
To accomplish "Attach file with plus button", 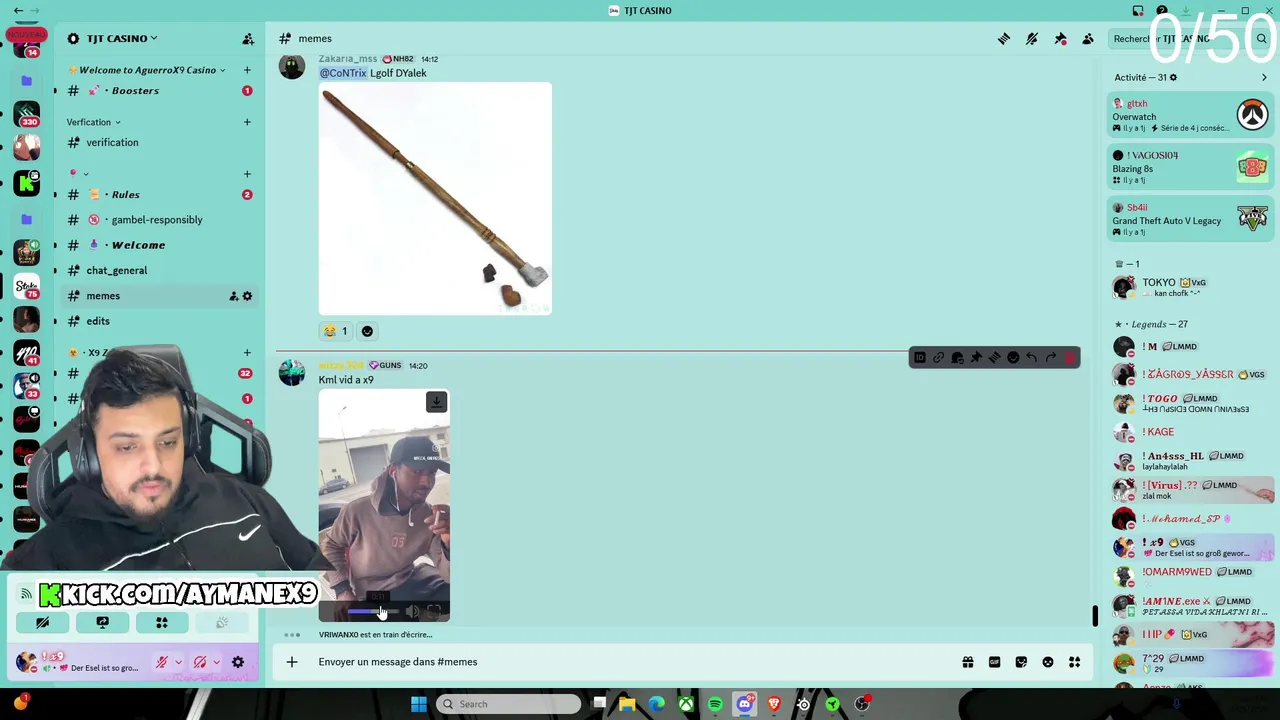I will click(x=292, y=662).
